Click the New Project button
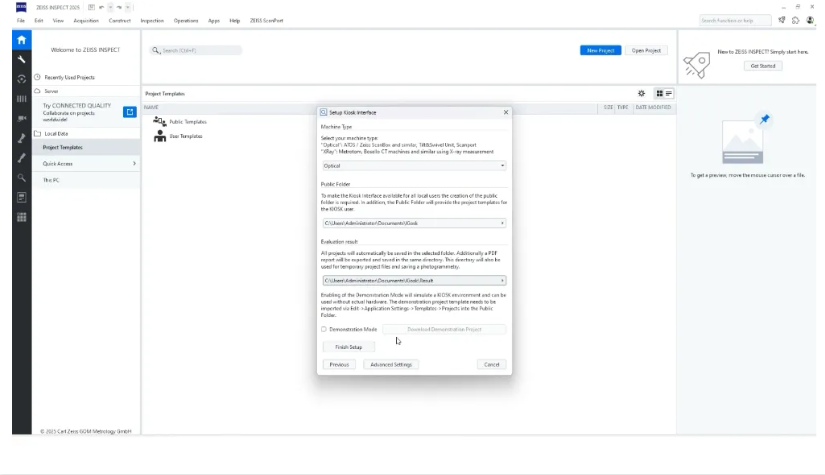 point(600,50)
